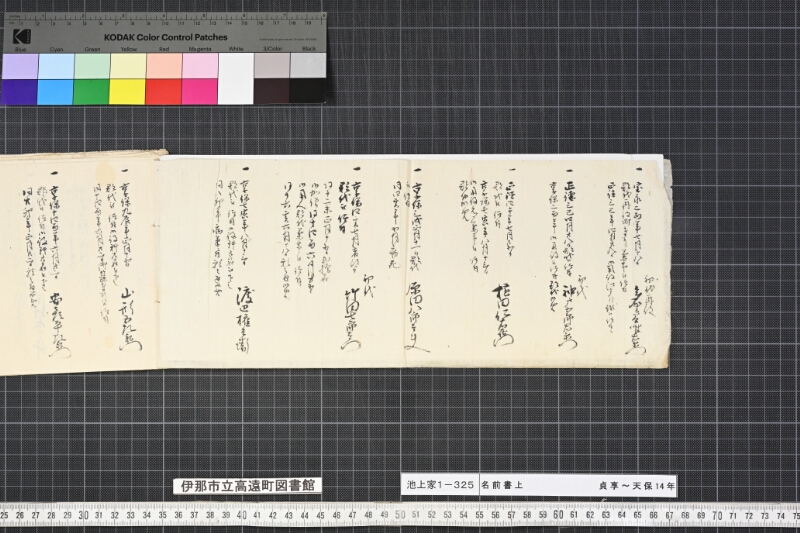
Task: Pick the solid black lower patch
Action: click(308, 91)
